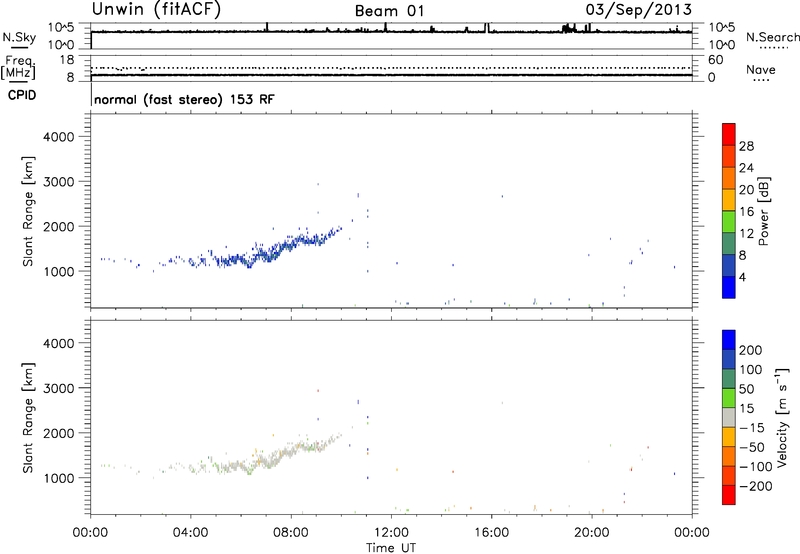The height and width of the screenshot is (554, 800).
Task: Click the date label "03/Sep/2013"
Action: tap(639, 9)
